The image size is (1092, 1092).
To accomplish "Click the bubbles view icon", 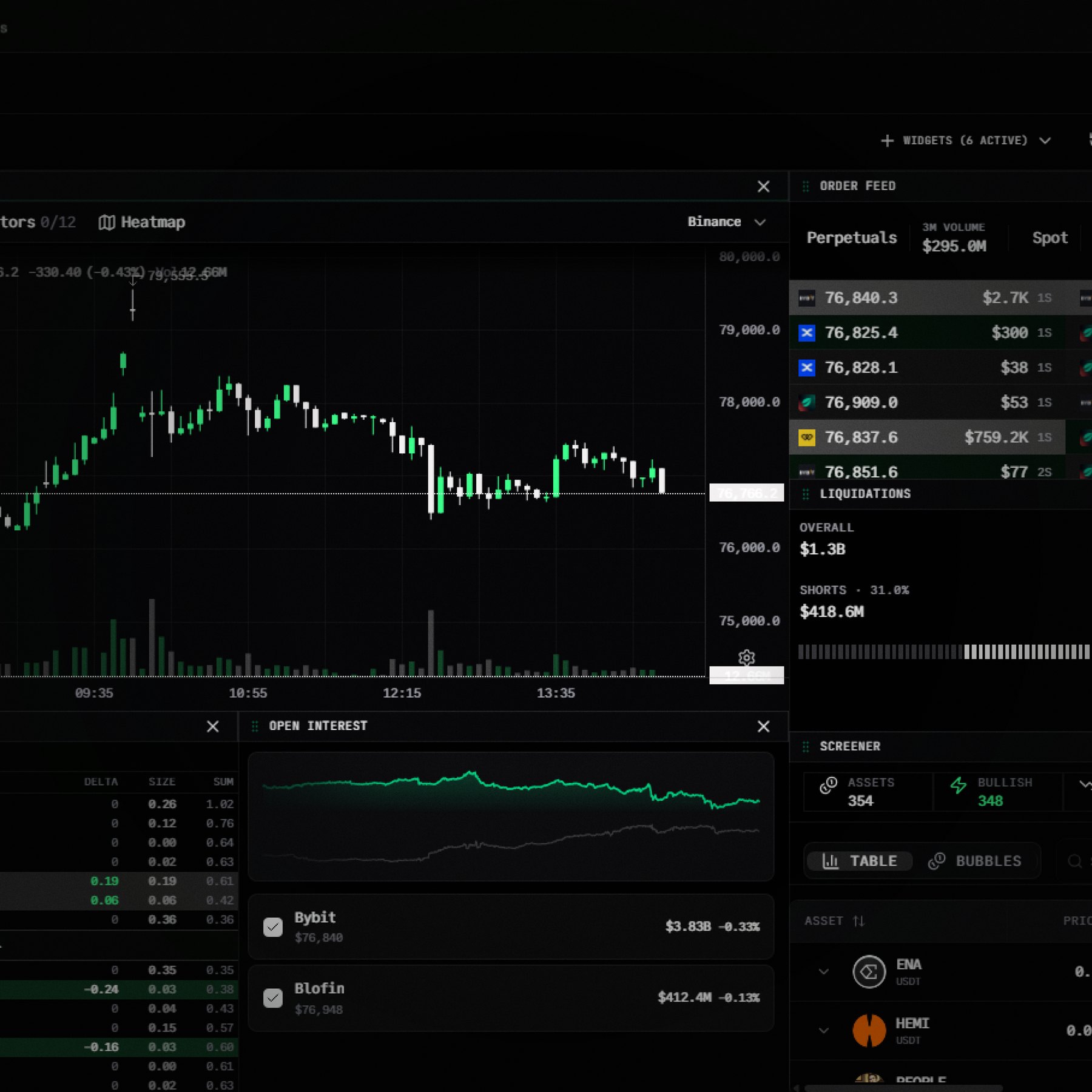I will pos(937,861).
